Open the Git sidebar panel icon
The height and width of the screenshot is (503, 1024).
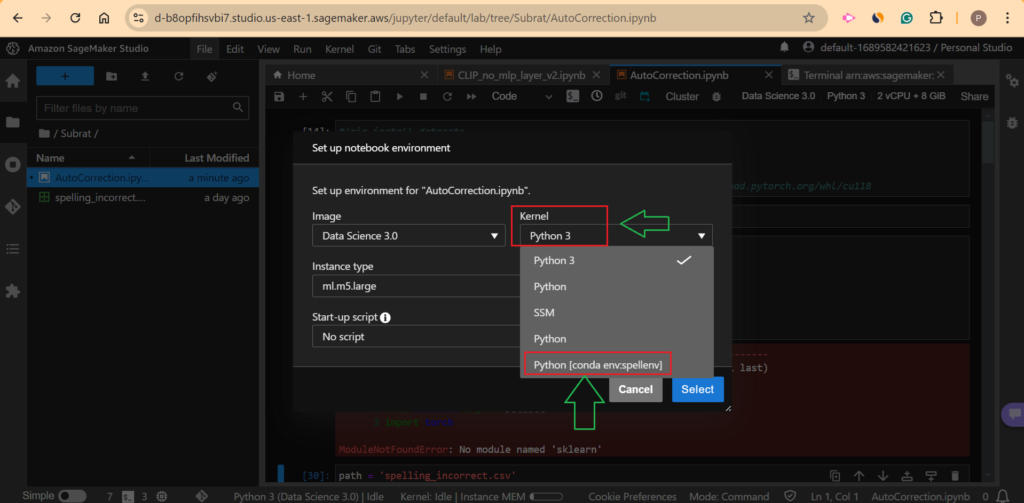pos(14,206)
